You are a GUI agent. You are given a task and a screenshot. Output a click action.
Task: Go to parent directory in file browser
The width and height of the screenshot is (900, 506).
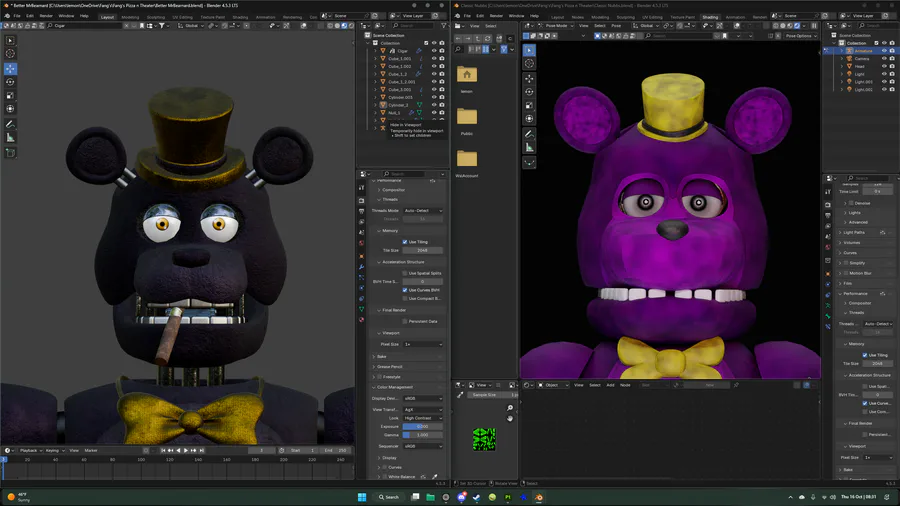tap(478, 38)
